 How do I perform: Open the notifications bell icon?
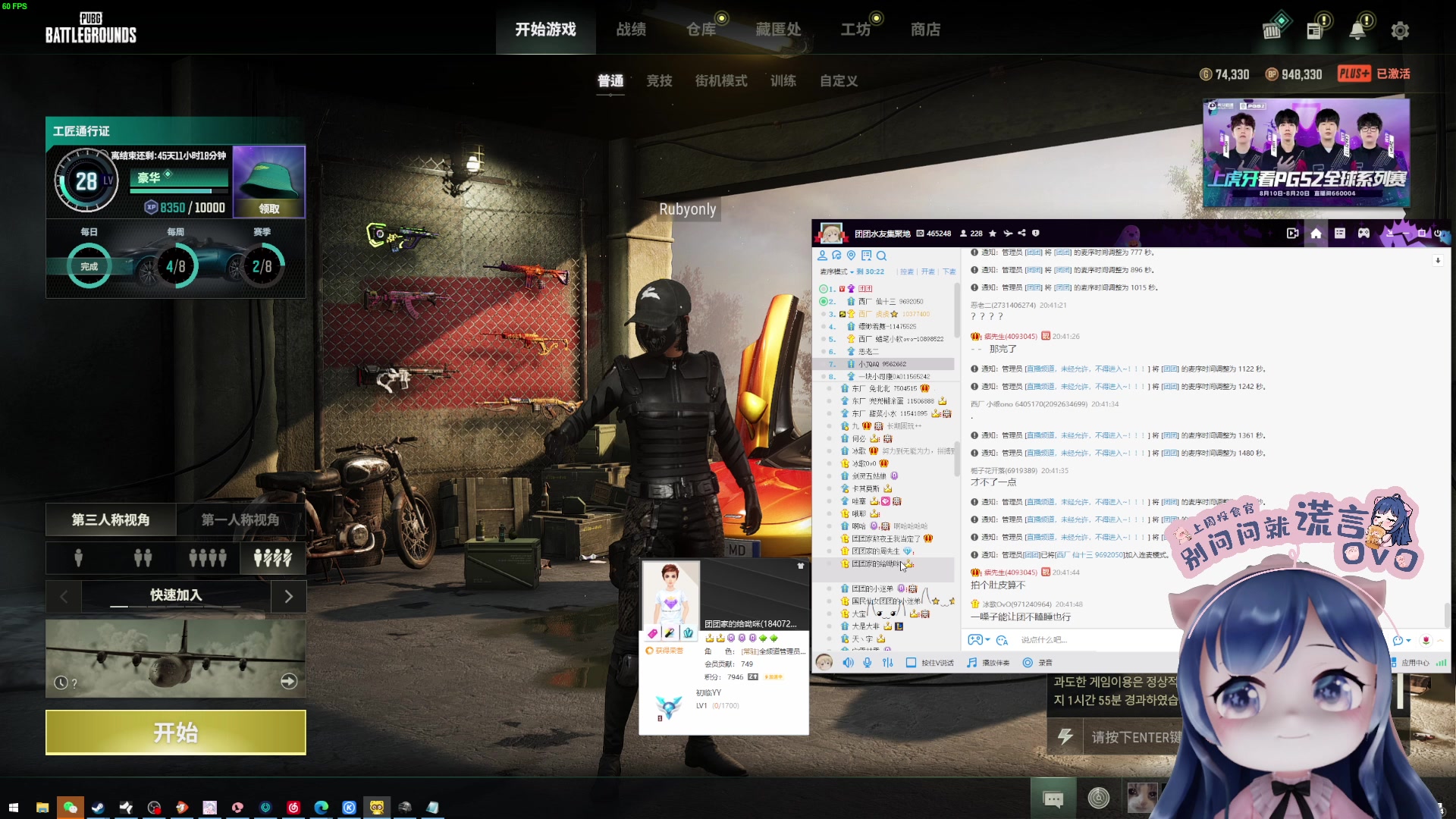tap(1357, 30)
